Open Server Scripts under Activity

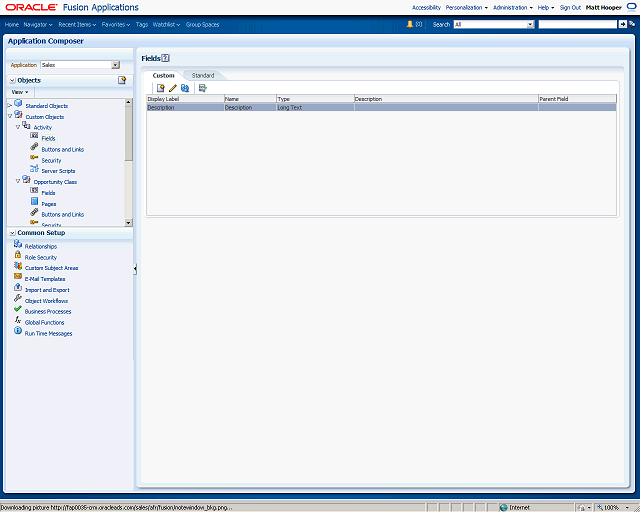pyautogui.click(x=58, y=171)
